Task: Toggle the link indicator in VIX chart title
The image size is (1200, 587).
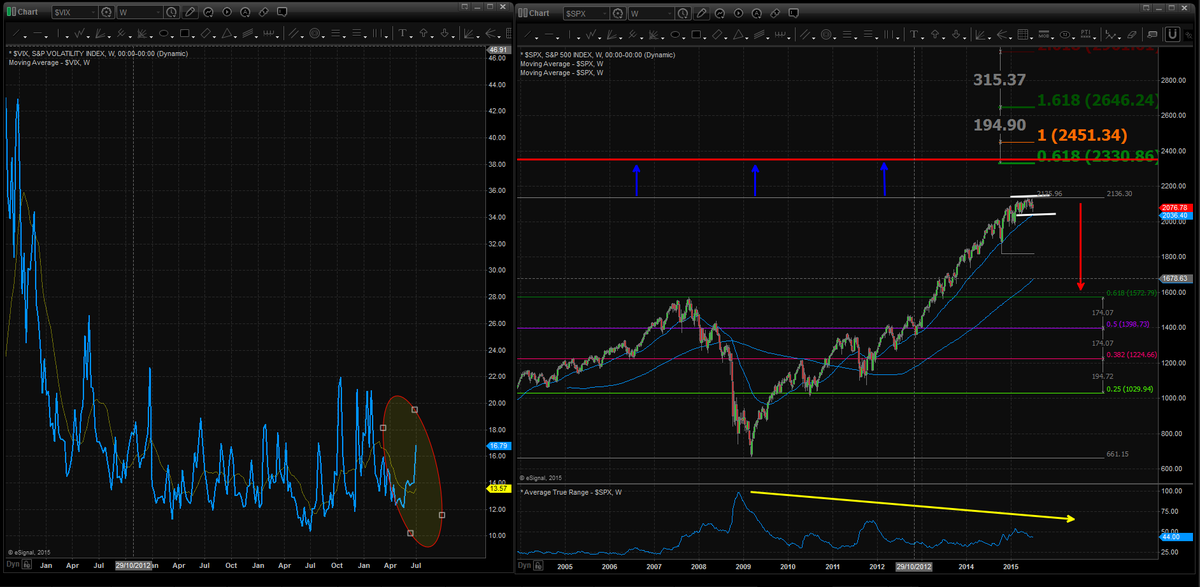Action: (x=11, y=12)
